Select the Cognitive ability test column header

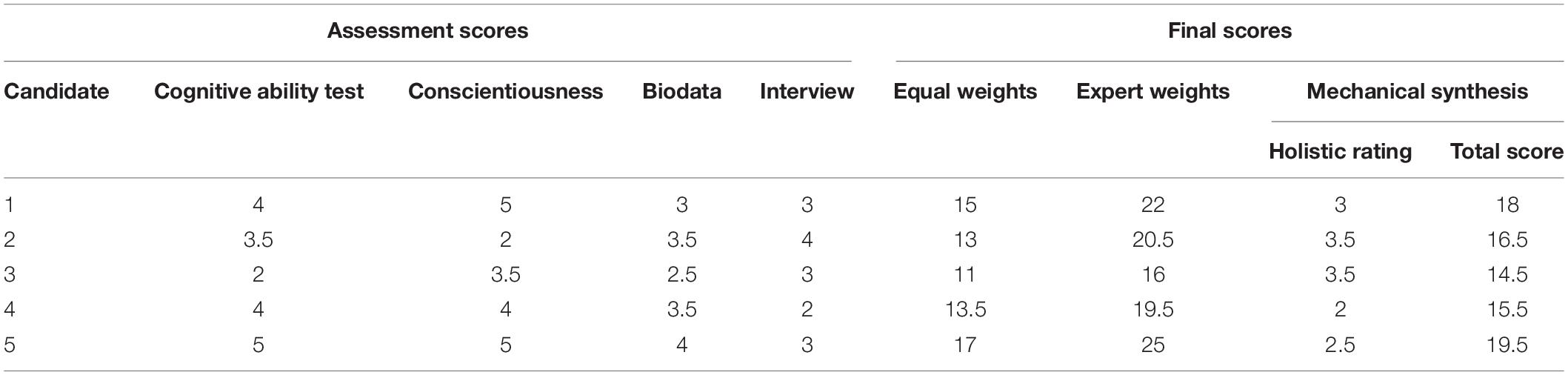(x=258, y=92)
